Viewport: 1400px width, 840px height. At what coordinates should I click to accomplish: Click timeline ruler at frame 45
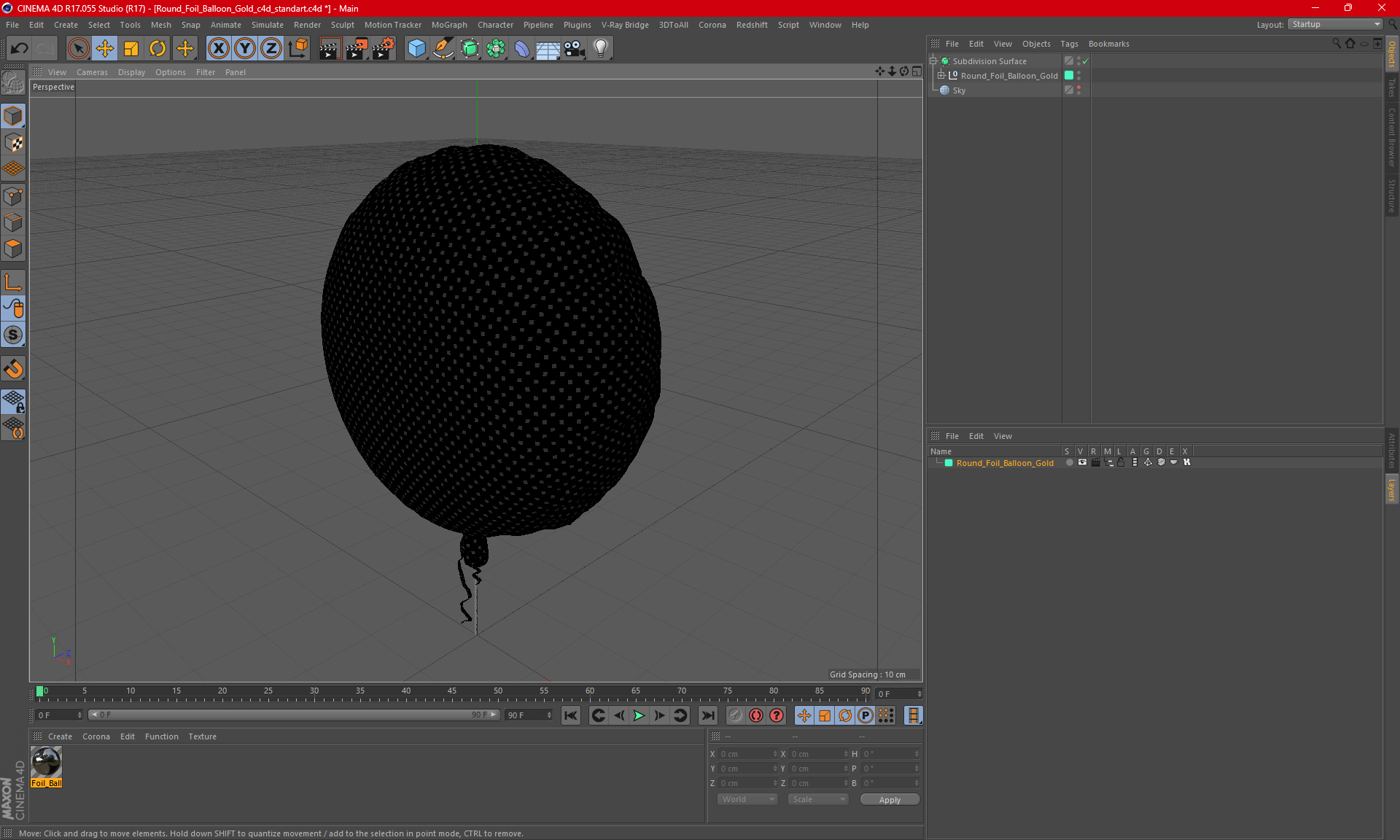pyautogui.click(x=452, y=691)
